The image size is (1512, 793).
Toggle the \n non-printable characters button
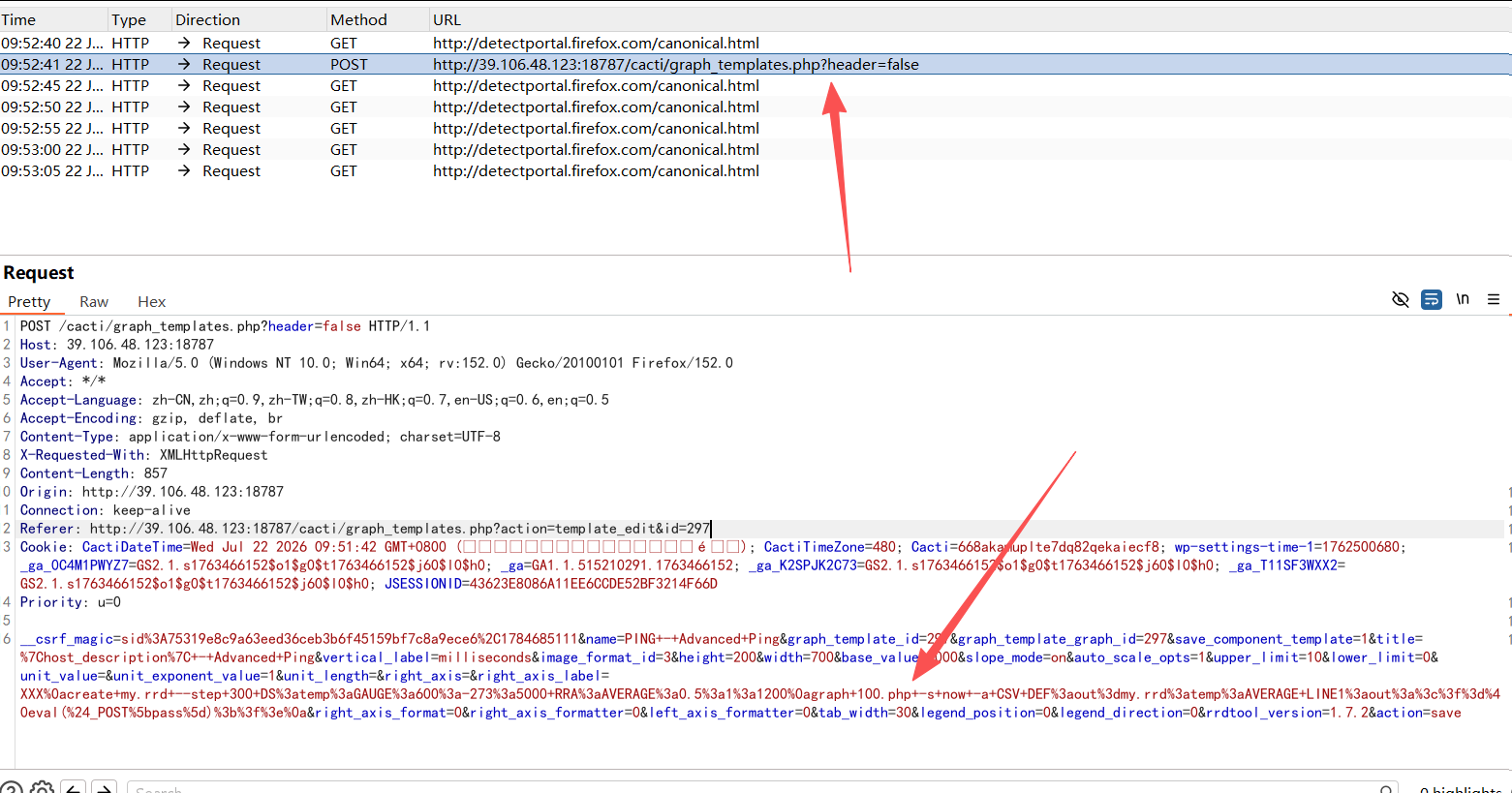pos(1463,299)
